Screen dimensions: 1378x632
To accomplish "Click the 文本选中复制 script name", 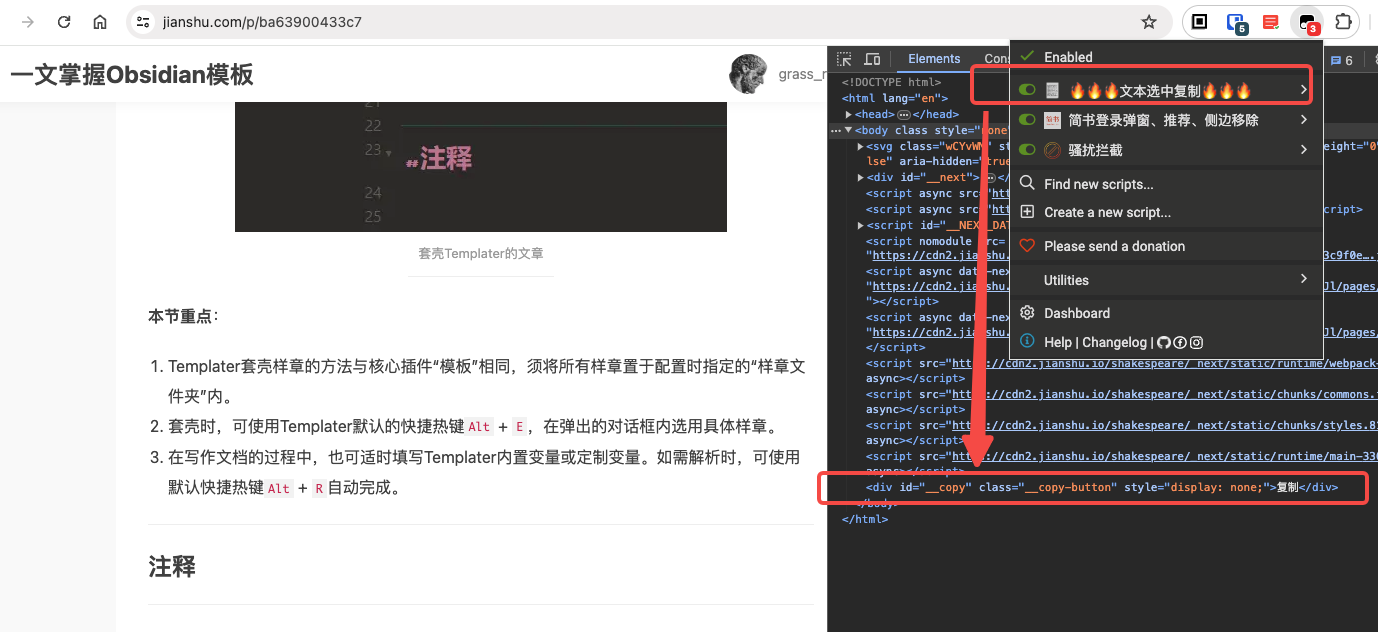I will pyautogui.click(x=1161, y=90).
